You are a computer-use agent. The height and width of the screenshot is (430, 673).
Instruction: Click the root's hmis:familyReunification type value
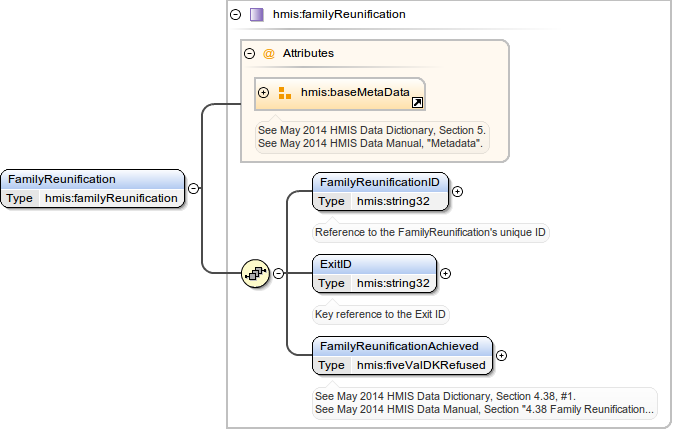click(111, 198)
